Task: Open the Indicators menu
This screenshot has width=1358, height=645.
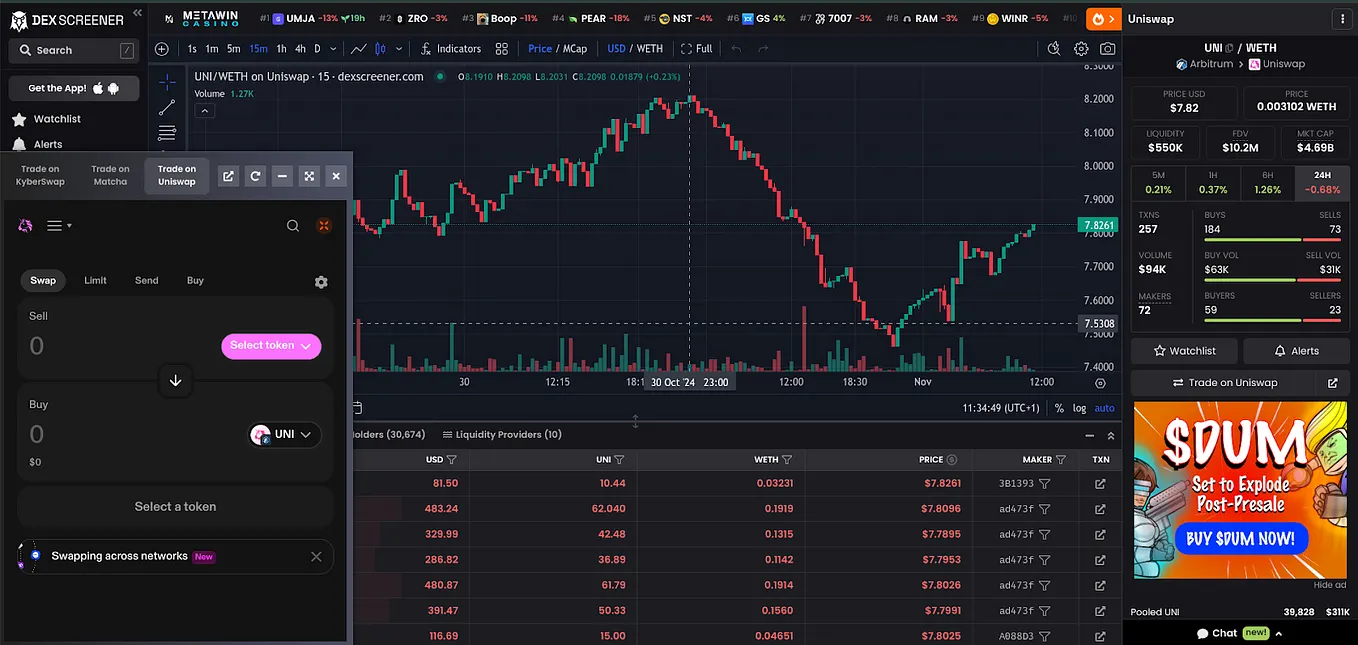Action: coord(451,48)
